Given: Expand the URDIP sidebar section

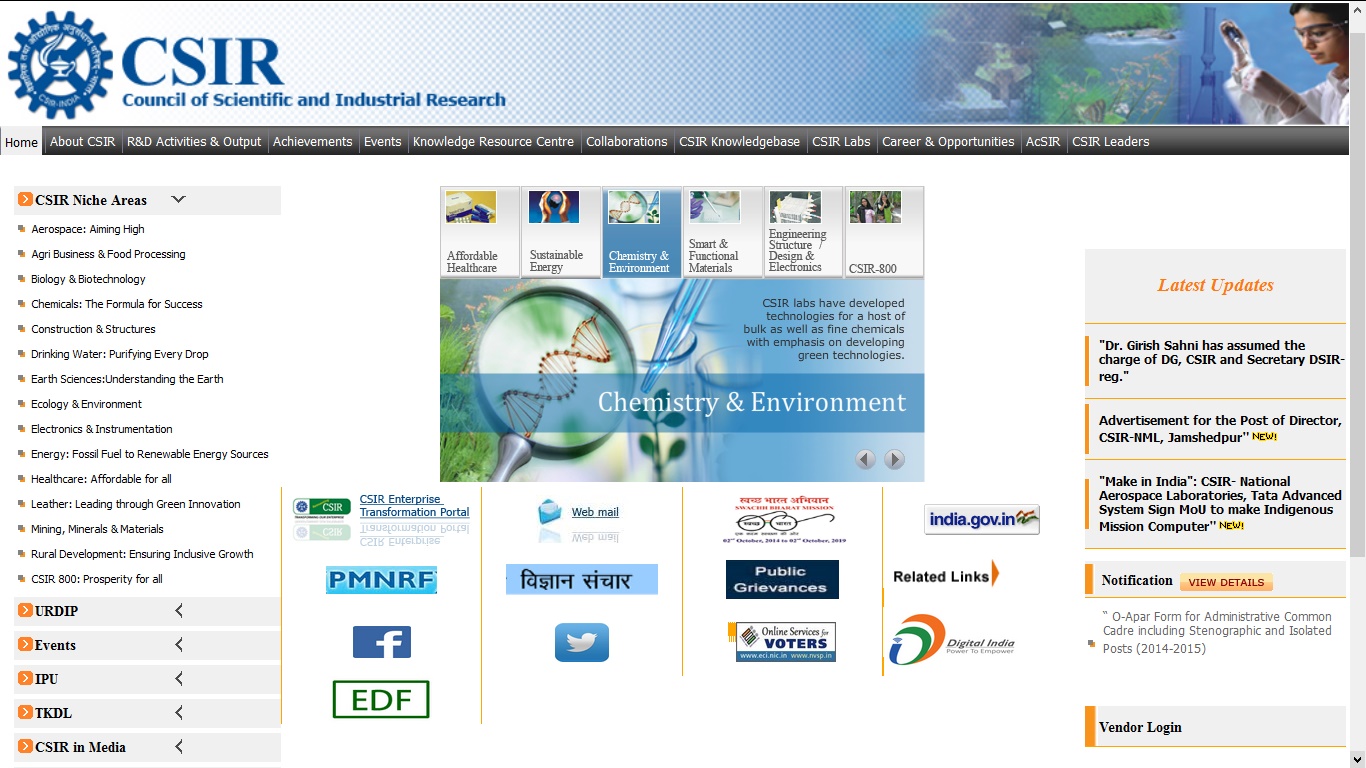Looking at the screenshot, I should pyautogui.click(x=179, y=610).
